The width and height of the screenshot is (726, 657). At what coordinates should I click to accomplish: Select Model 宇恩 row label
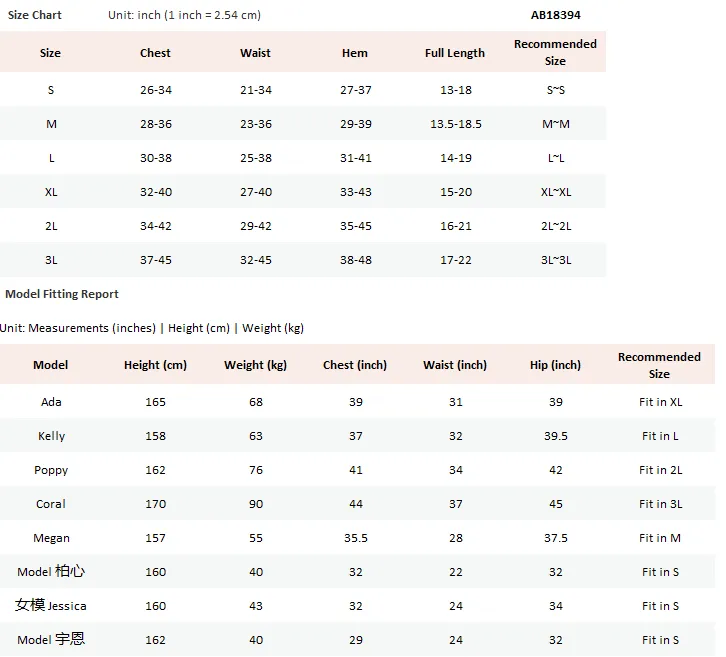(x=51, y=639)
